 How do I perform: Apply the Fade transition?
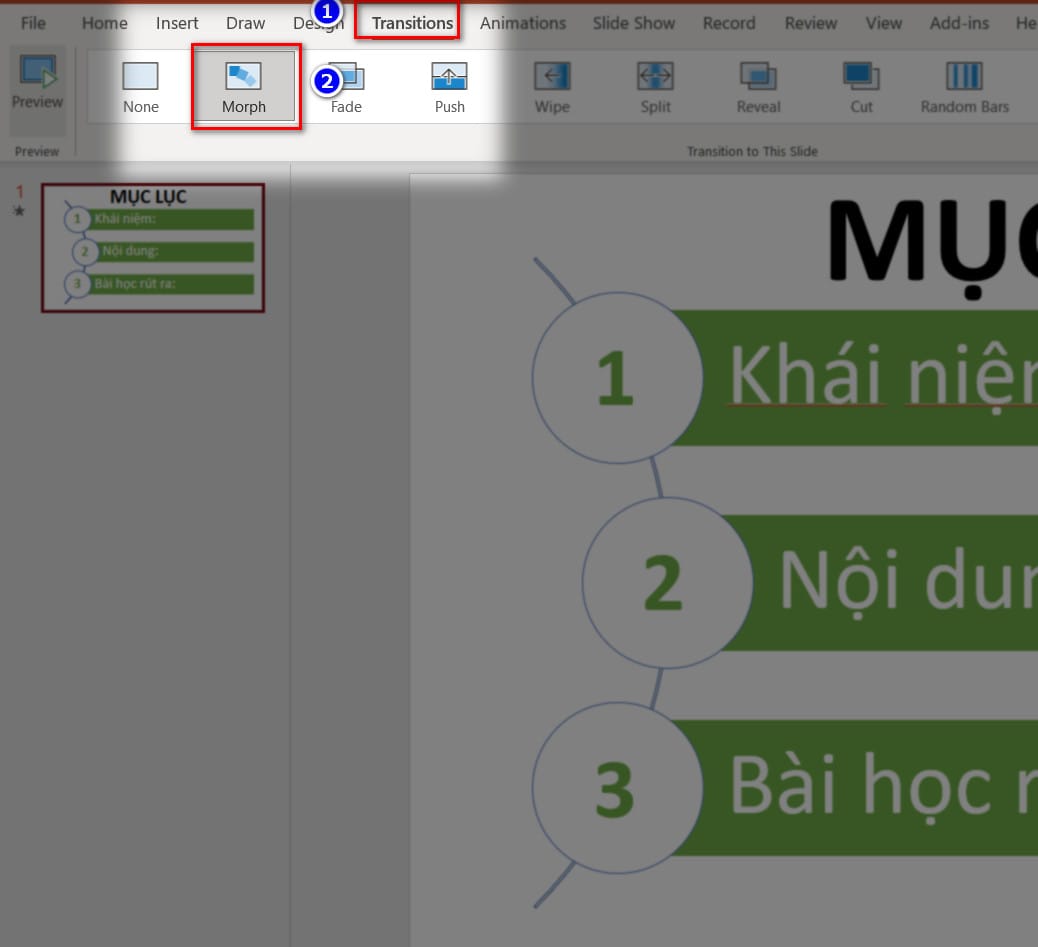346,87
